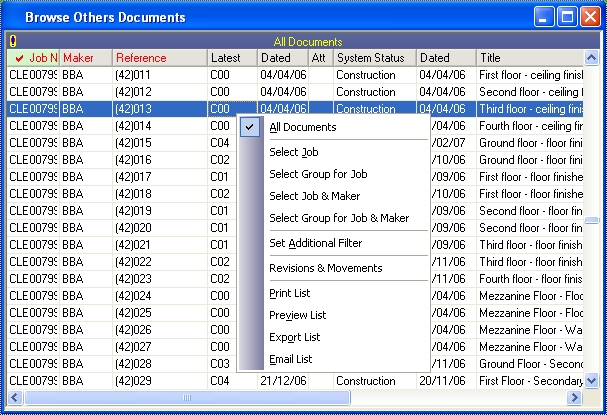The image size is (607, 415).
Task: Sort by Maker column header
Action: tap(86, 58)
